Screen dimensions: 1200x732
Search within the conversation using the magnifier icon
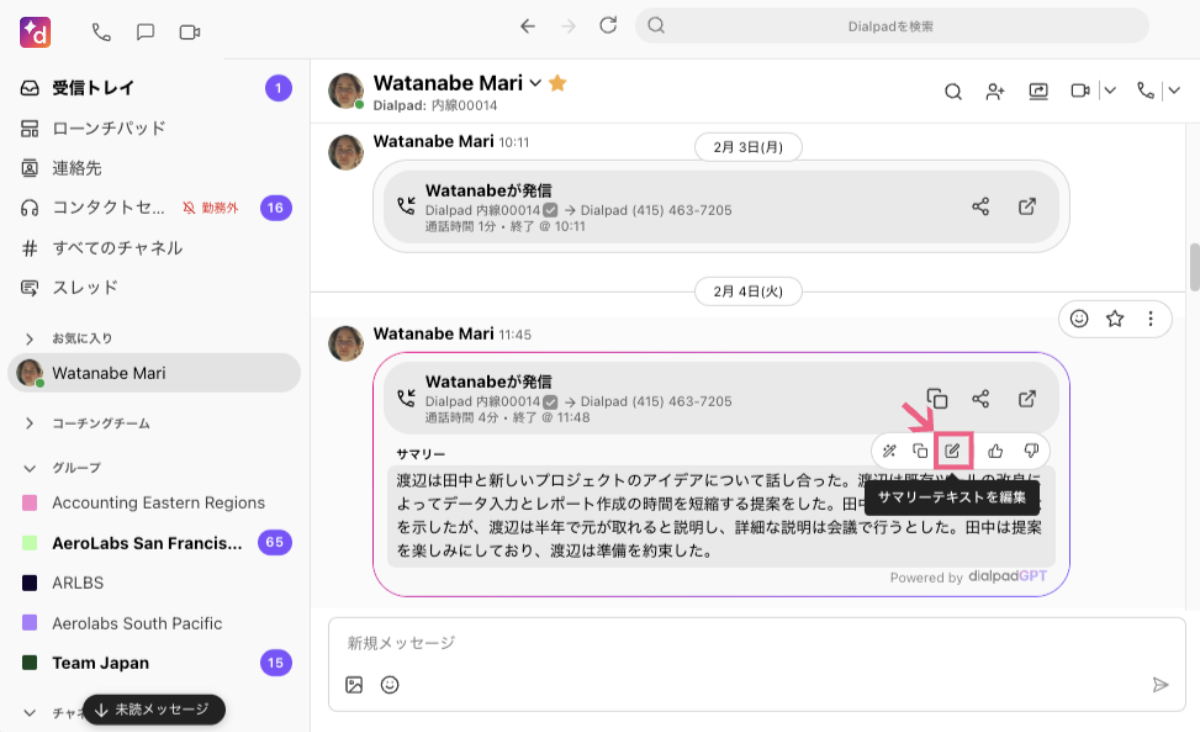[x=954, y=91]
